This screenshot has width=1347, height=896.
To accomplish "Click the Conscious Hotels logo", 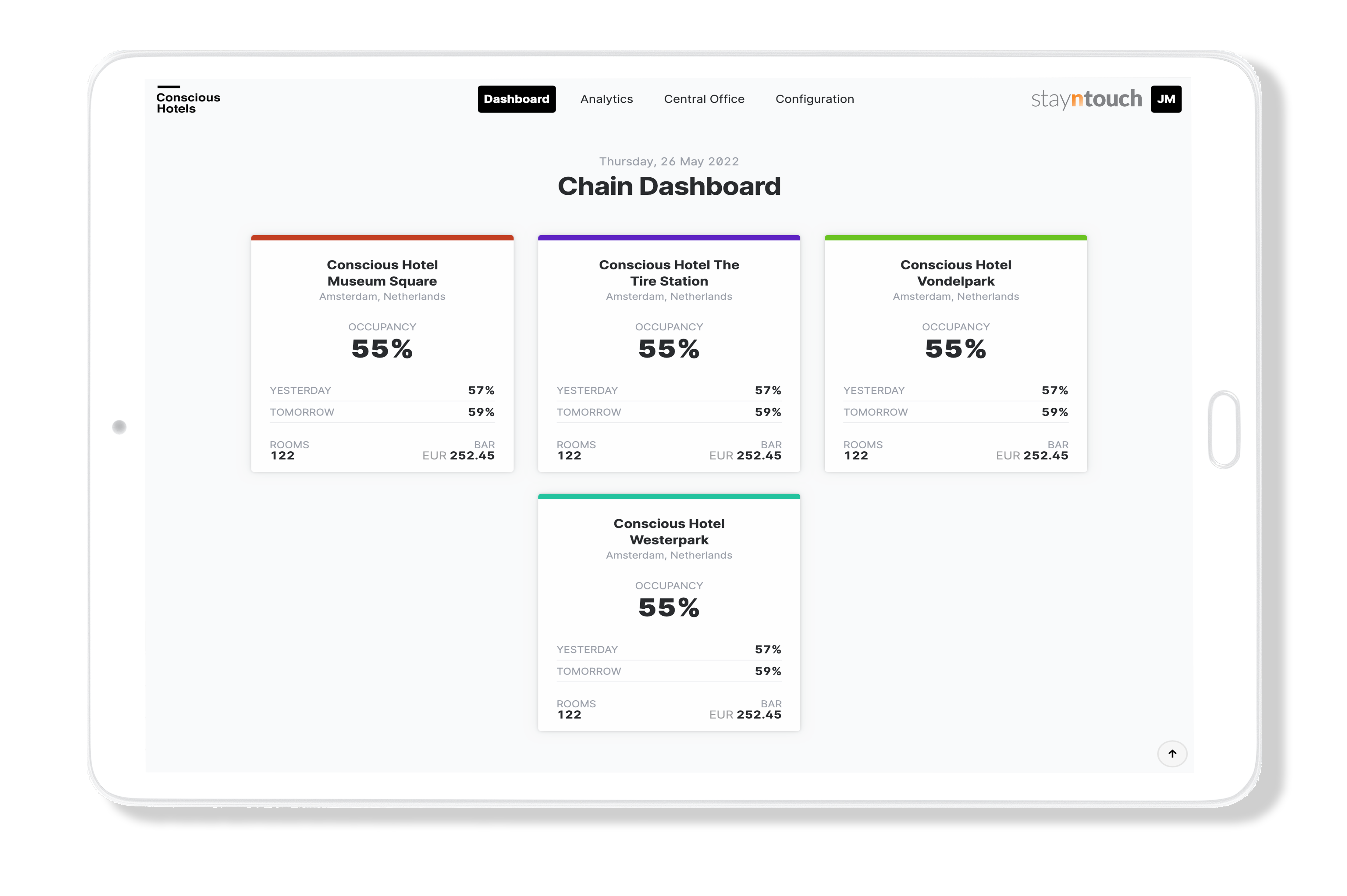I will click(x=188, y=100).
